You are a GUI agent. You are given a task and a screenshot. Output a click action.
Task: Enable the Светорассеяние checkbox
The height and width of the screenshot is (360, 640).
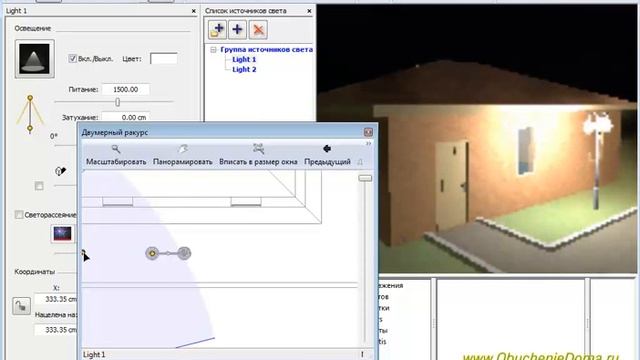tap(19, 215)
